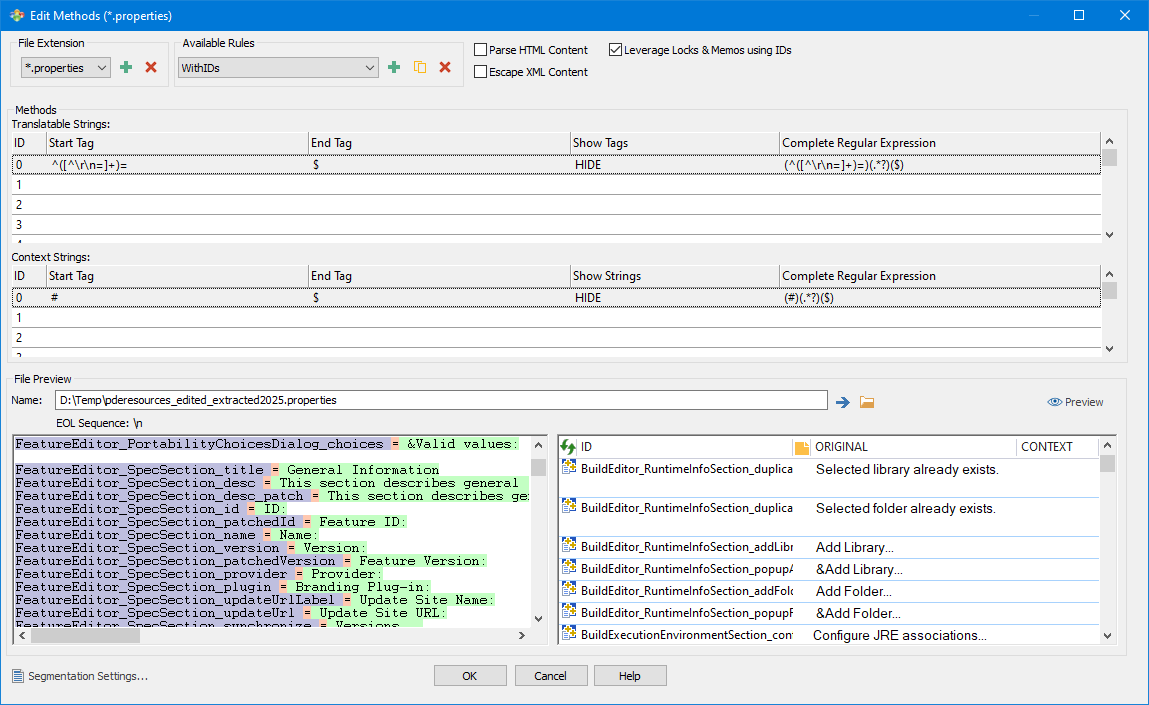Enable Escape XML Content checkbox

click(481, 72)
